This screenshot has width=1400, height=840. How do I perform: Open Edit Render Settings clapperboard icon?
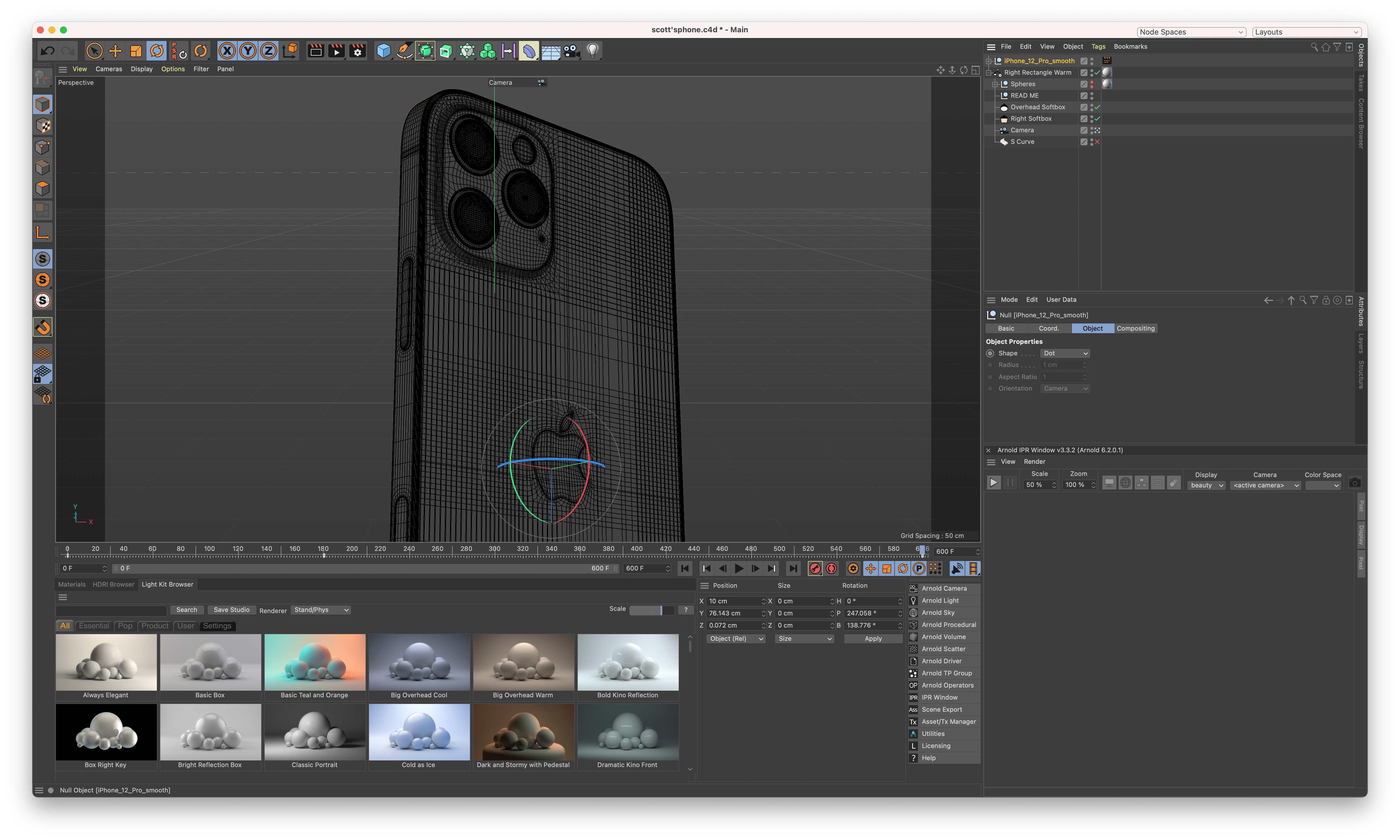click(358, 52)
